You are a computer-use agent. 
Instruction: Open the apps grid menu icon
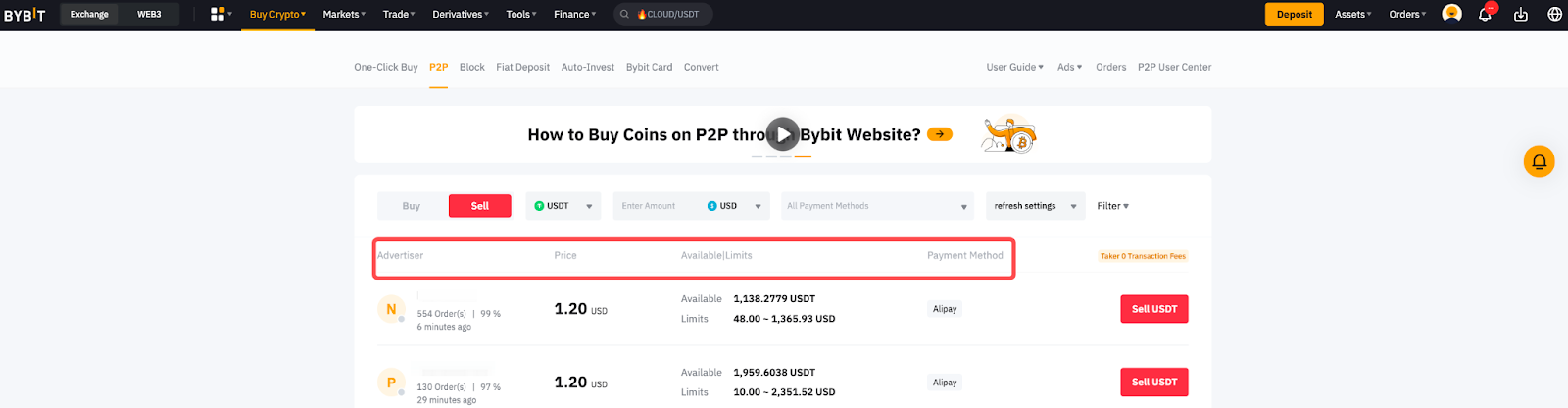click(x=219, y=14)
